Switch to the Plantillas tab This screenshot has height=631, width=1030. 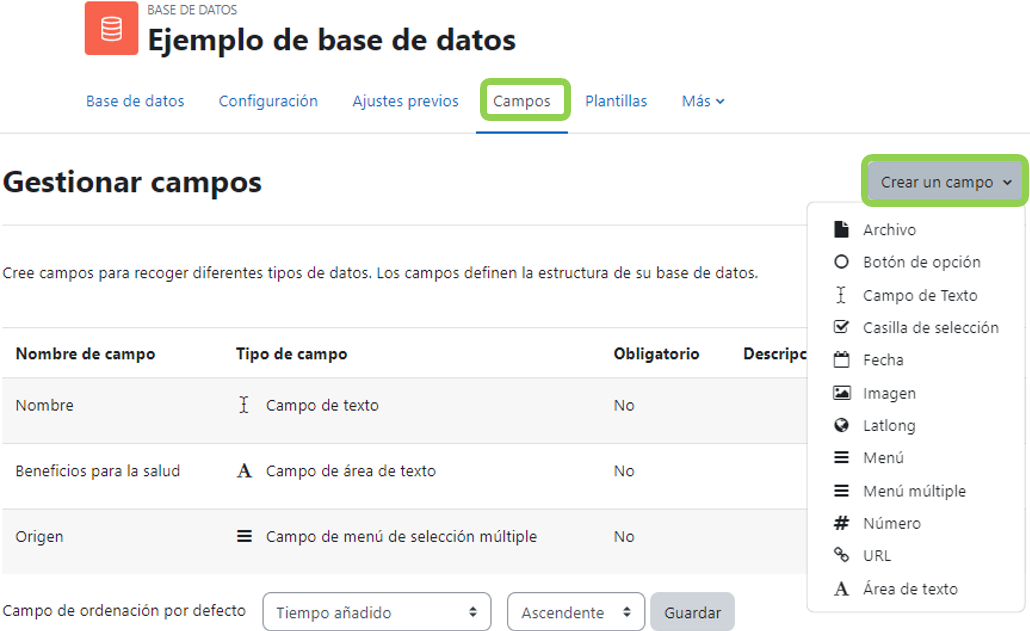tap(615, 101)
